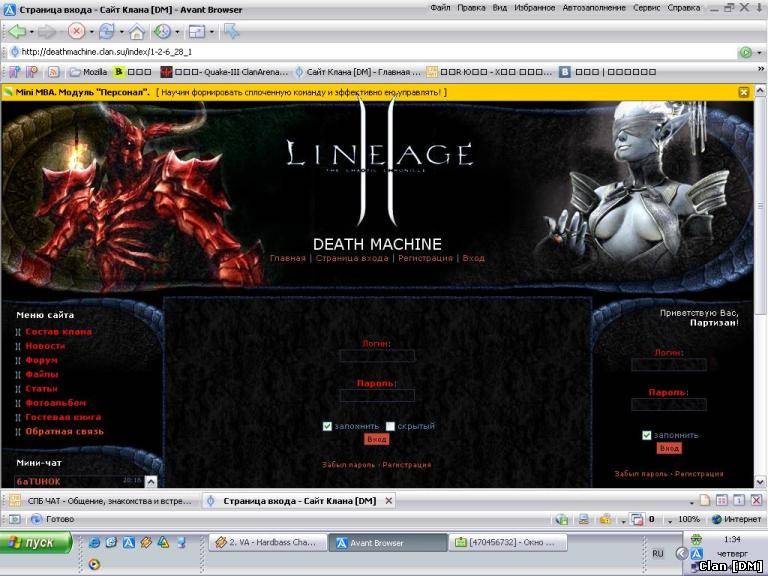Open the Гостевая книга link

tap(63, 417)
